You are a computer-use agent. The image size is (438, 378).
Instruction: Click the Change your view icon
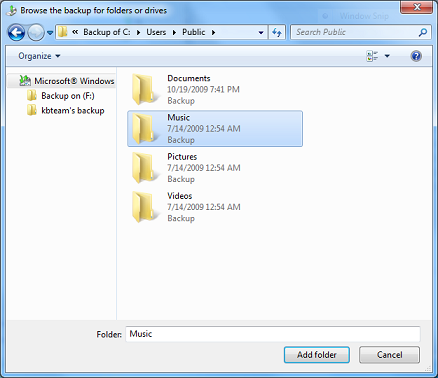point(372,56)
